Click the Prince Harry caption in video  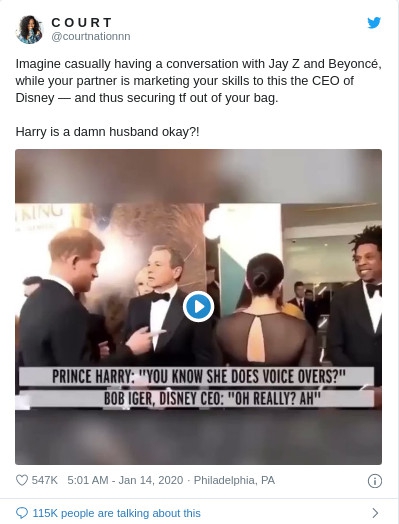198,377
